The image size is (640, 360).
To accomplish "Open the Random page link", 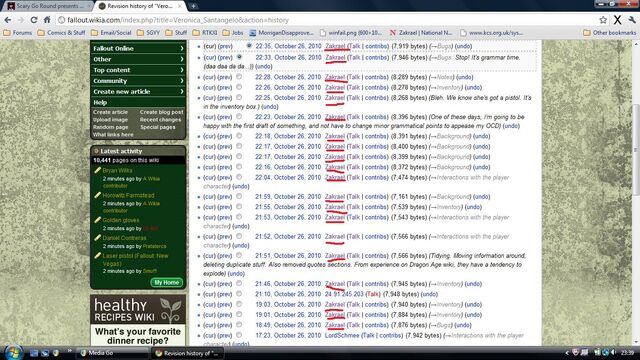I will pos(110,127).
